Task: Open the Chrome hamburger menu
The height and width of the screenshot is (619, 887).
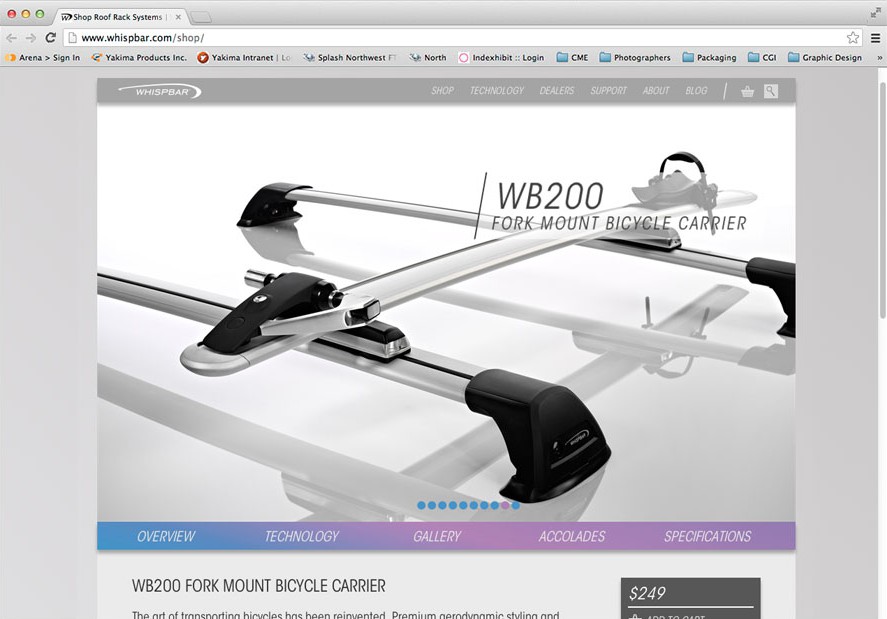Action: [875, 38]
